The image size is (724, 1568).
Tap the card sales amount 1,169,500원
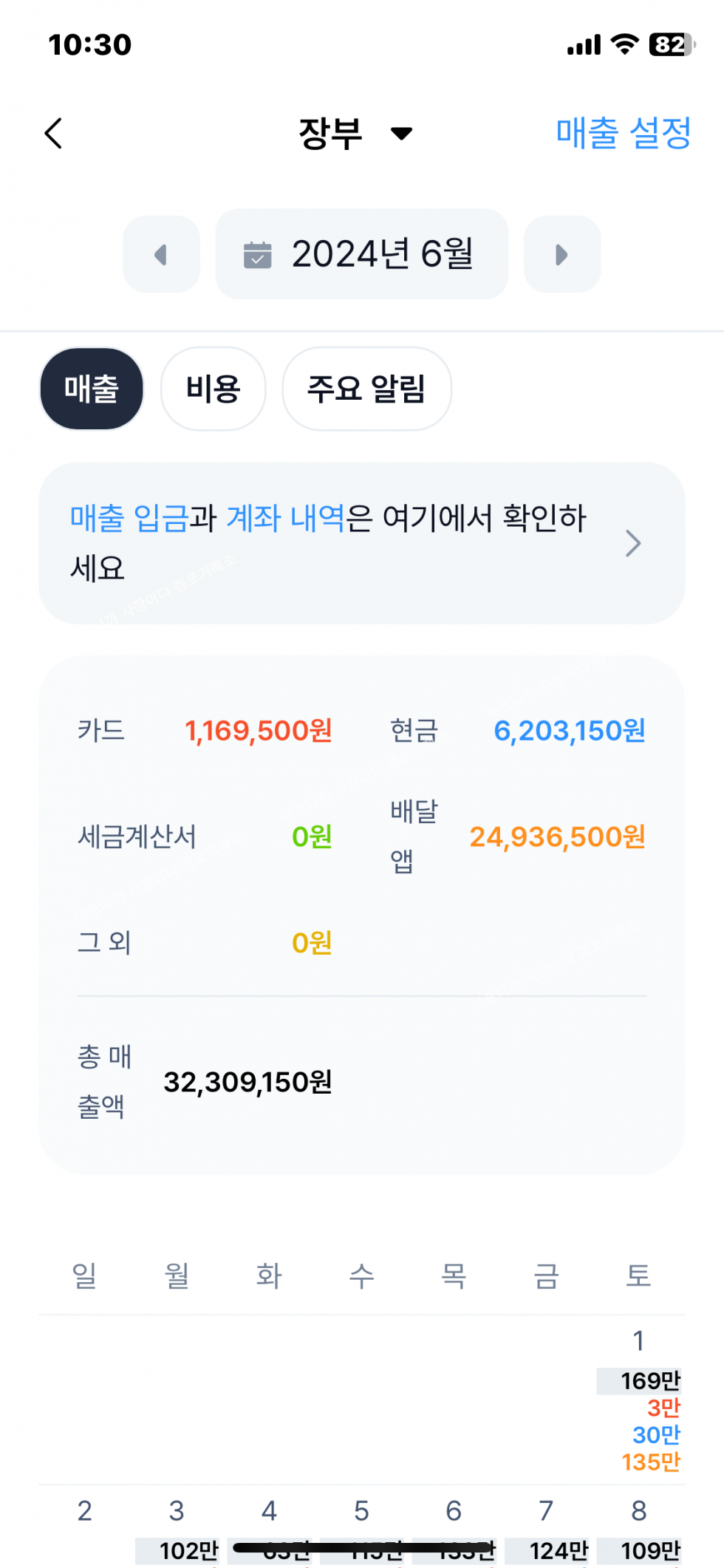pos(258,731)
